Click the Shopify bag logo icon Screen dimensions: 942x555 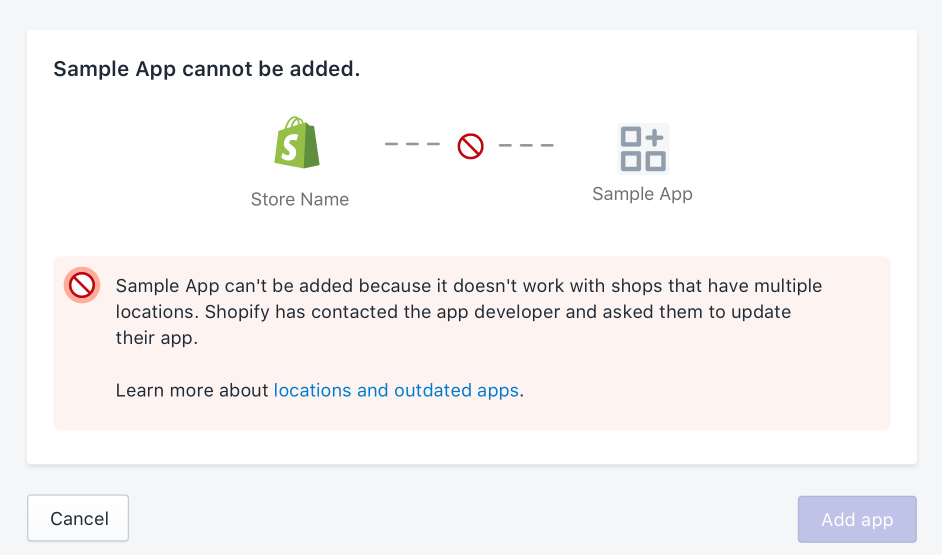point(297,143)
